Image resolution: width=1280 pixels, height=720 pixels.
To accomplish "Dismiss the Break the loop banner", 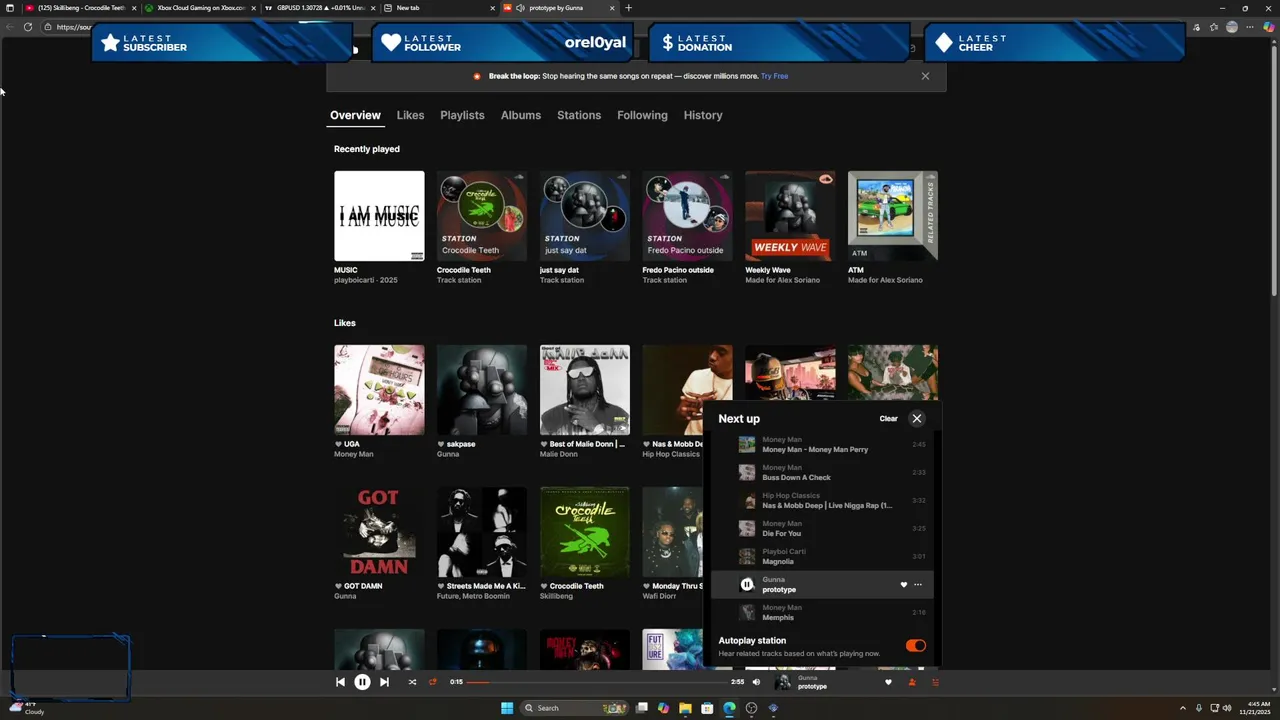I will coord(925,76).
